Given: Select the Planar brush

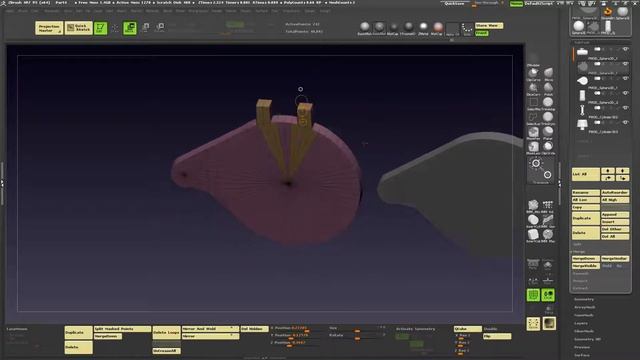Looking at the screenshot, I should (x=548, y=133).
